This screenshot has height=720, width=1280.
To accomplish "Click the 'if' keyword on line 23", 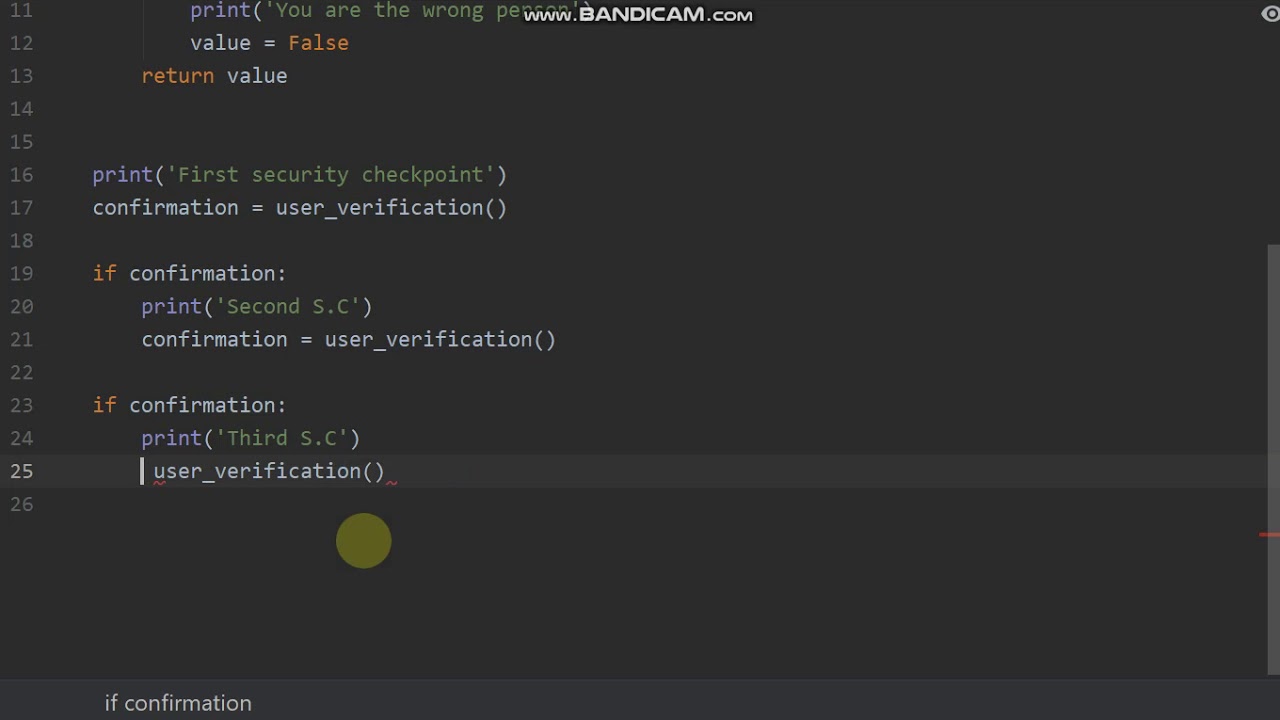I will click(x=104, y=406).
